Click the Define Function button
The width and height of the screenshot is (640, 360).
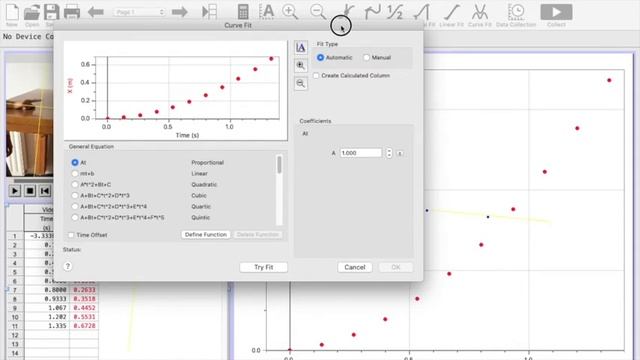(206, 235)
